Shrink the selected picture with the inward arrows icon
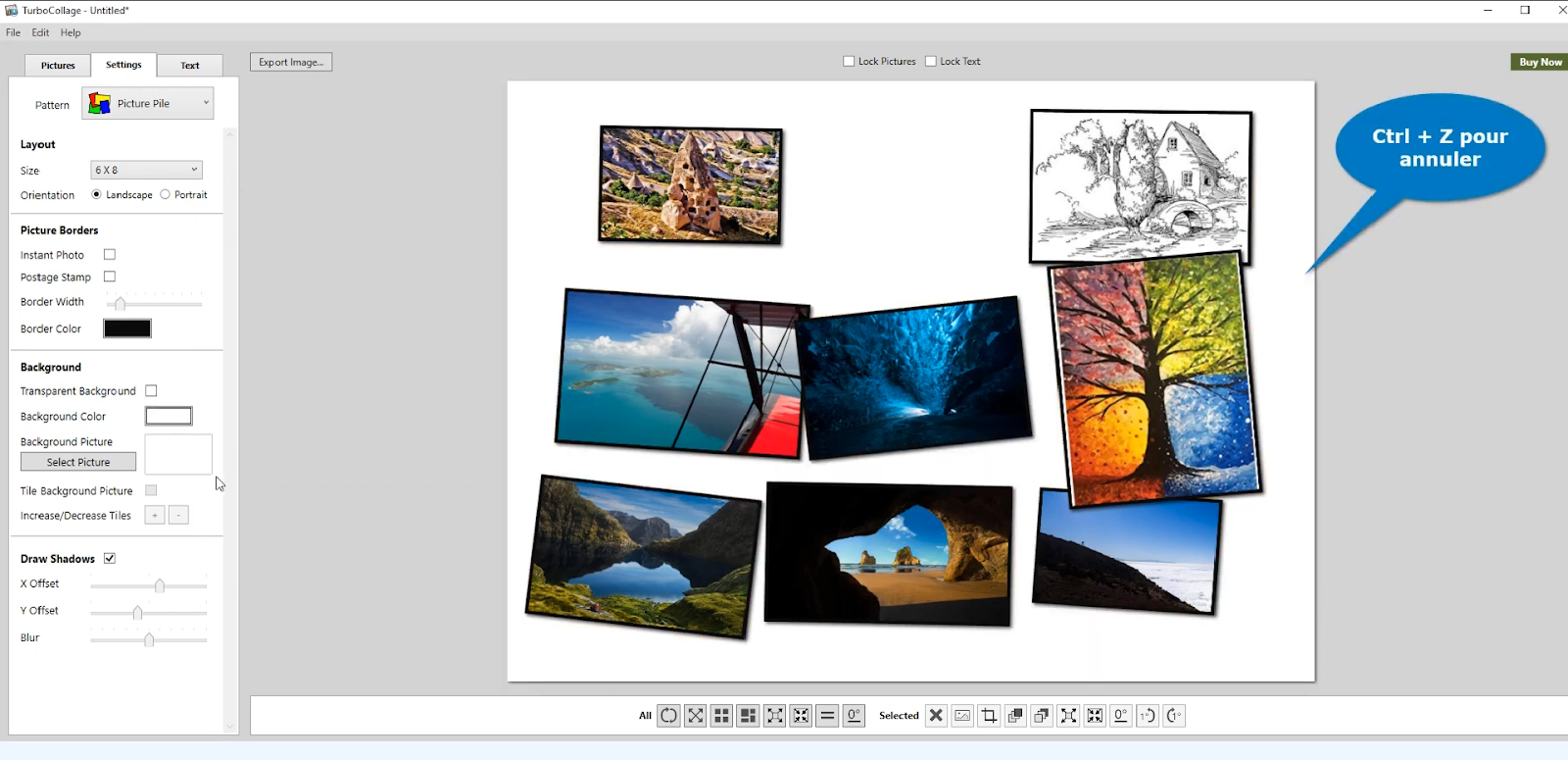 [1095, 716]
